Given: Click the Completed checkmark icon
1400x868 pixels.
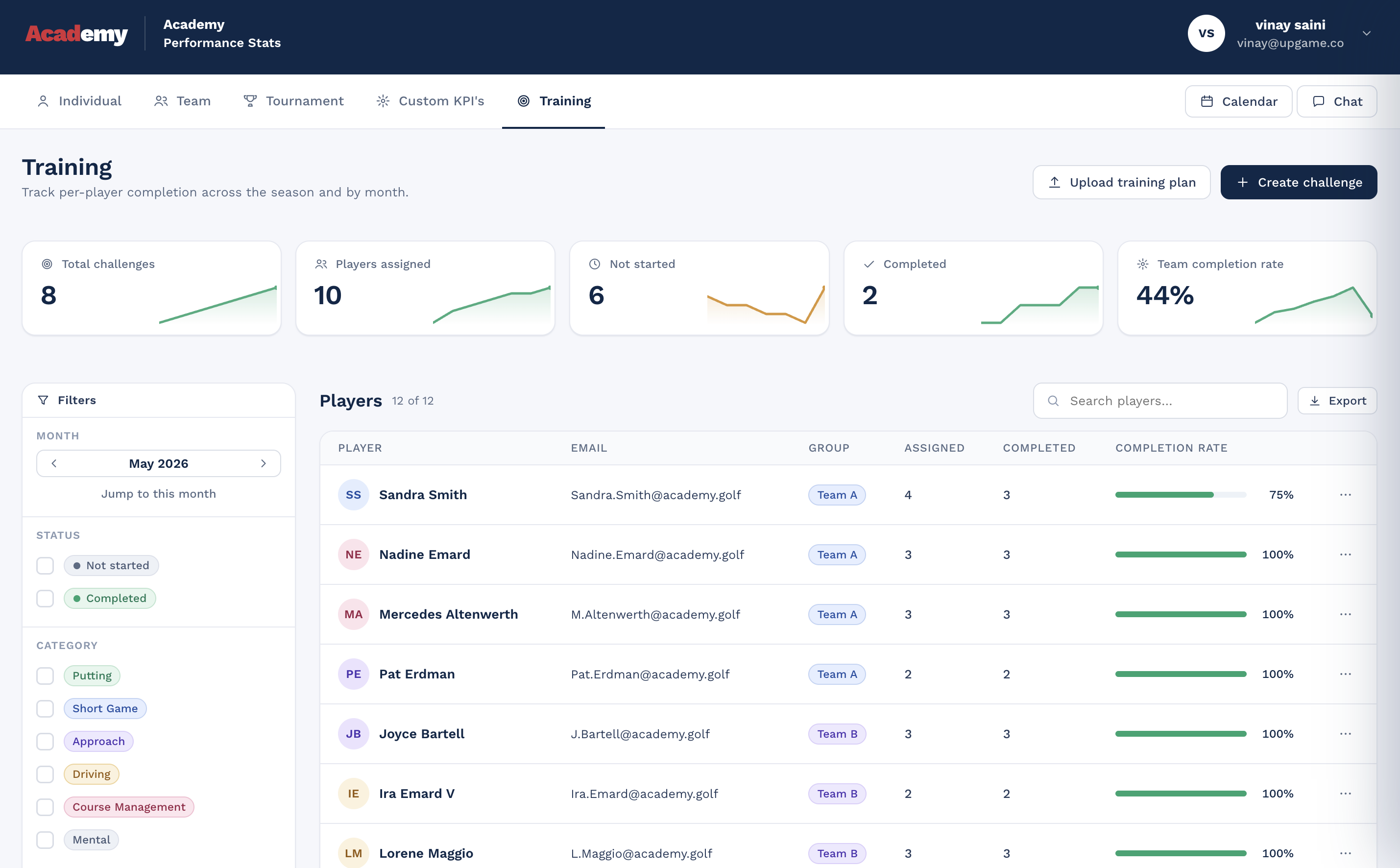Looking at the screenshot, I should [x=869, y=264].
